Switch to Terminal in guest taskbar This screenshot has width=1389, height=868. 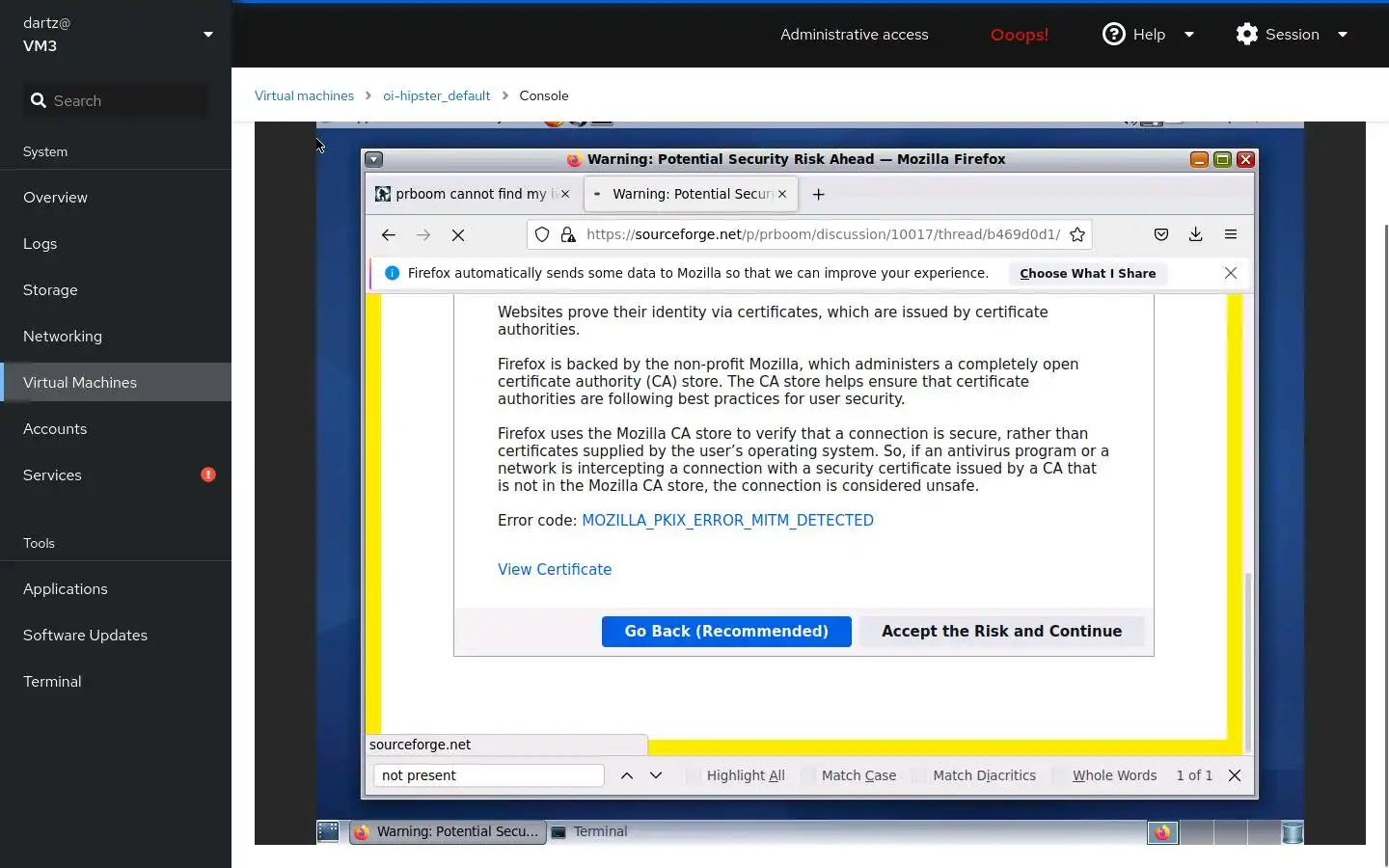coord(589,831)
